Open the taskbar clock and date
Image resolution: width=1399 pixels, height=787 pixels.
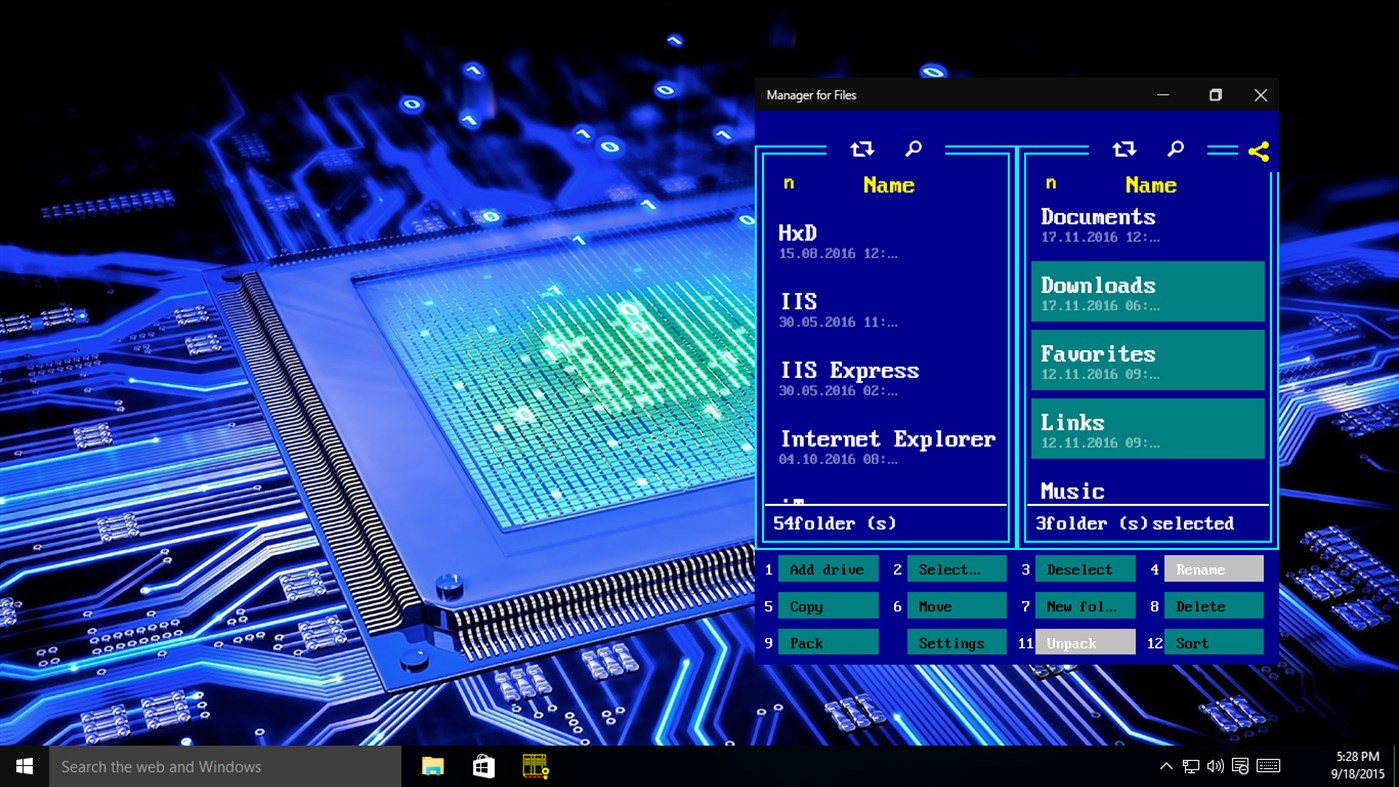(1357, 766)
